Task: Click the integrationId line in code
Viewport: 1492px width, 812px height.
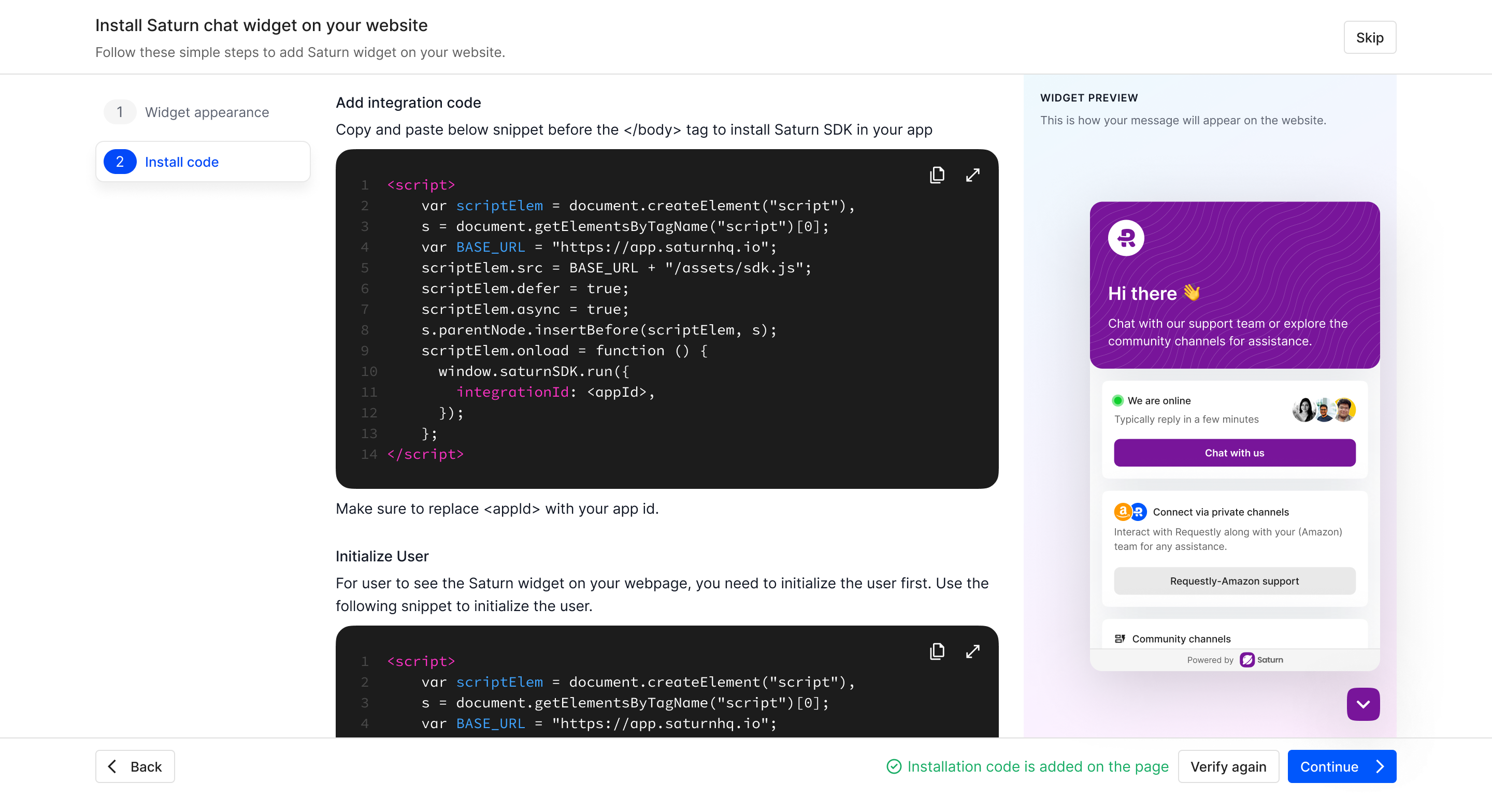Action: 555,392
